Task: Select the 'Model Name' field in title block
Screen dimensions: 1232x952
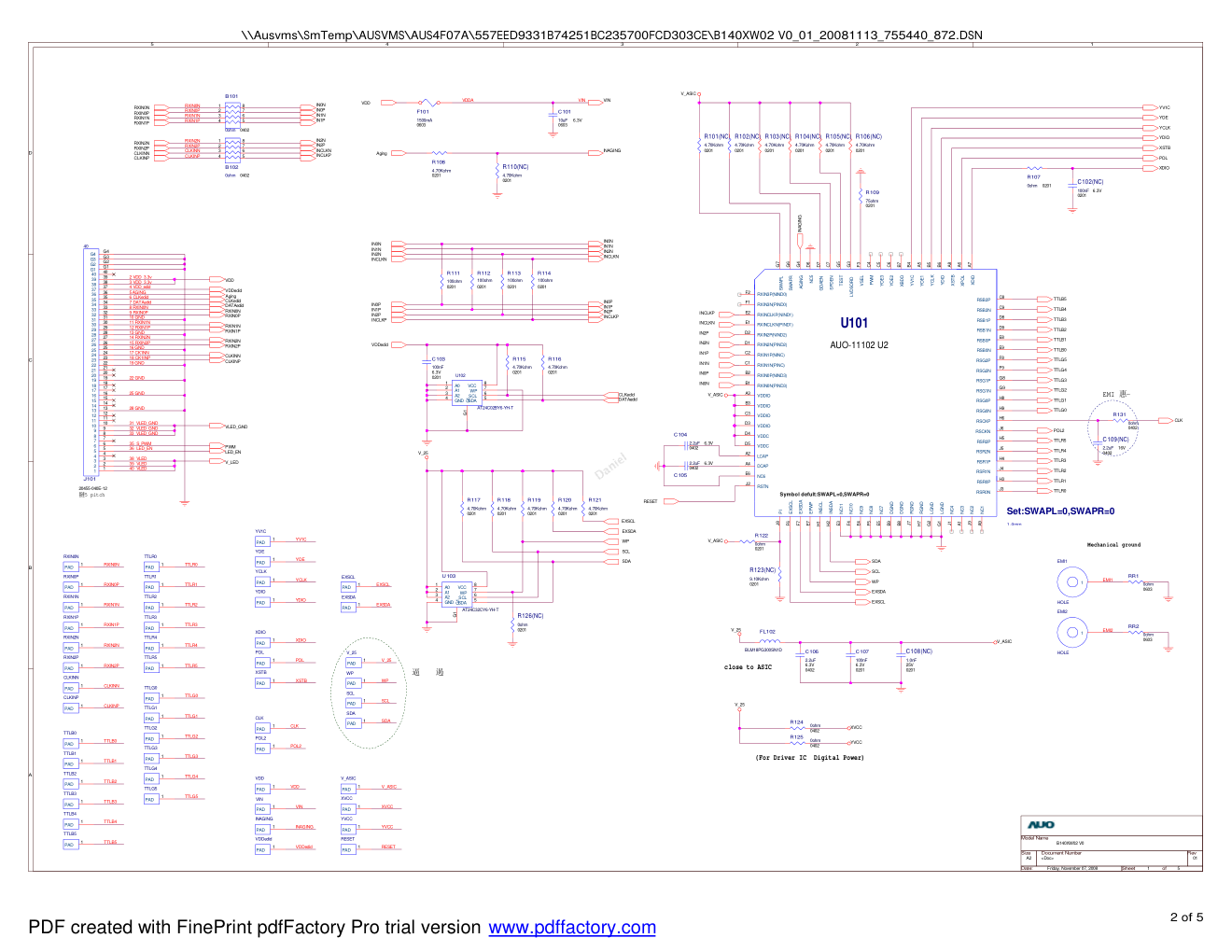Action: click(x=1035, y=838)
